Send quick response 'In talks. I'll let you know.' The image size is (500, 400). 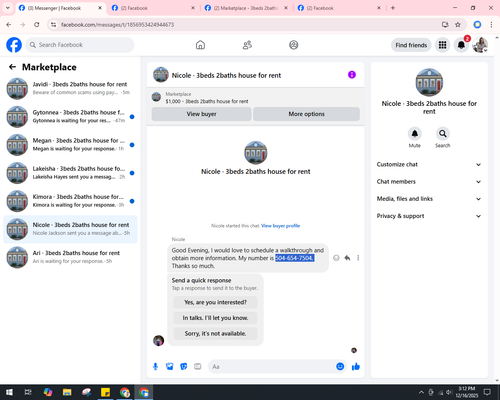coord(215,318)
